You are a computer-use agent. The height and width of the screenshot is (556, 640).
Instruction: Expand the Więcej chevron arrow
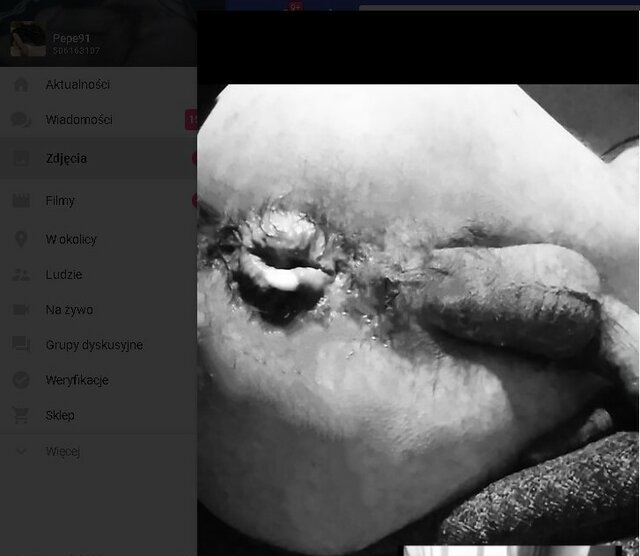click(20, 451)
